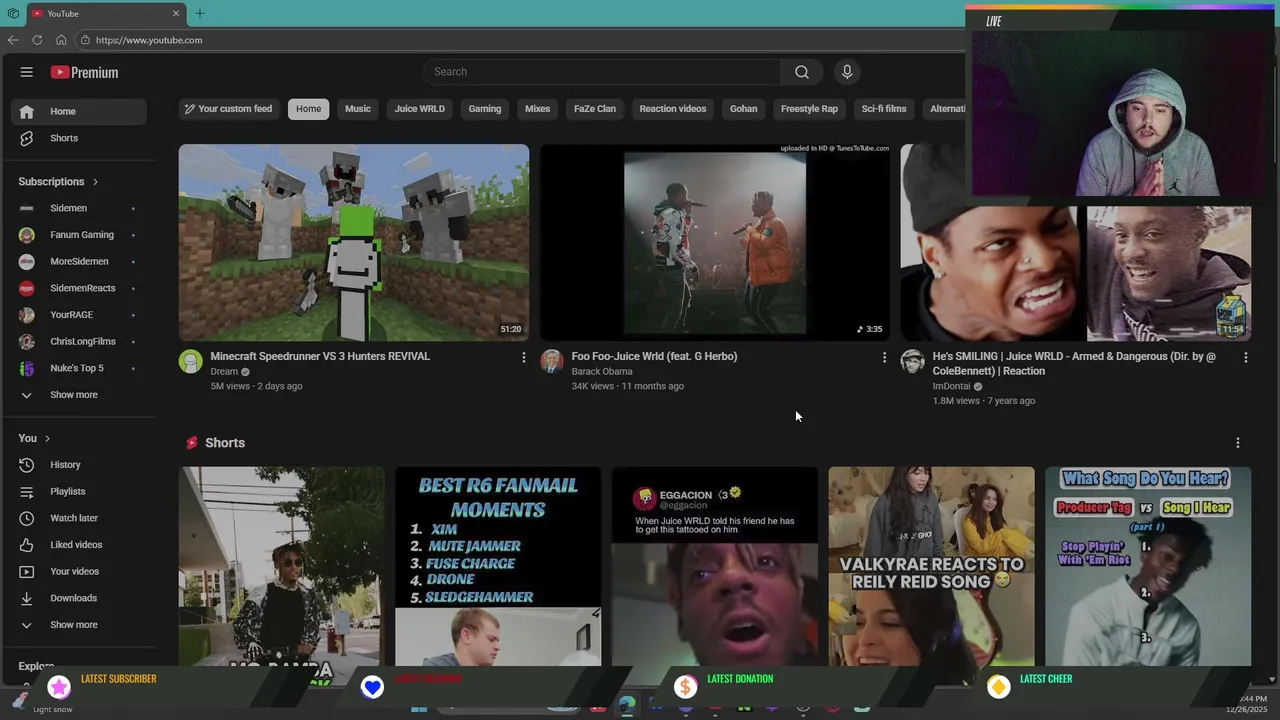This screenshot has width=1280, height=720.
Task: Open the Shorts section three-dot menu
Action: point(1237,443)
